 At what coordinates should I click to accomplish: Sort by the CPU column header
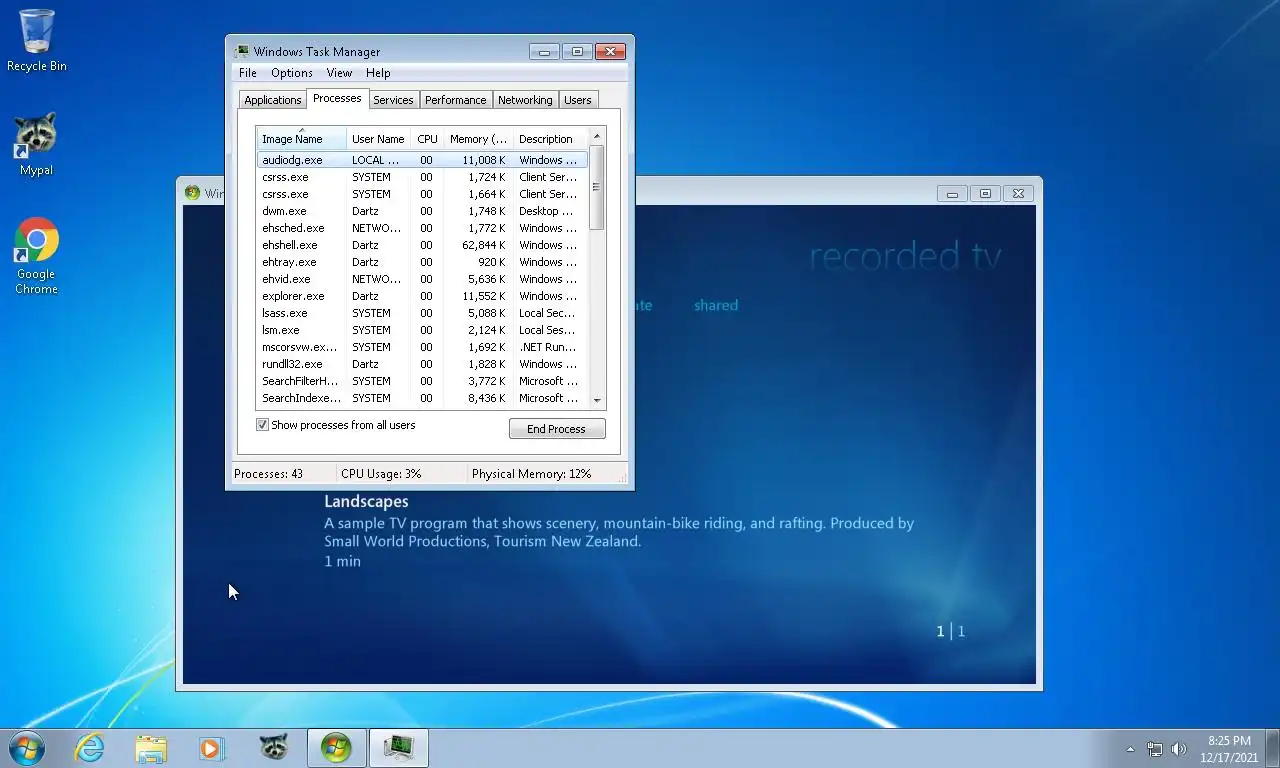click(427, 139)
